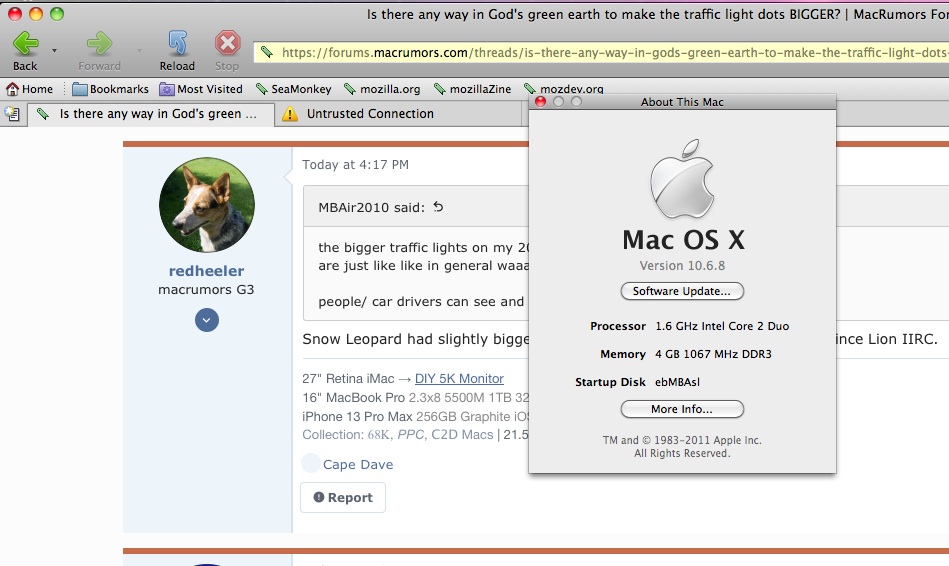
Task: Reload the current page
Action: click(177, 51)
